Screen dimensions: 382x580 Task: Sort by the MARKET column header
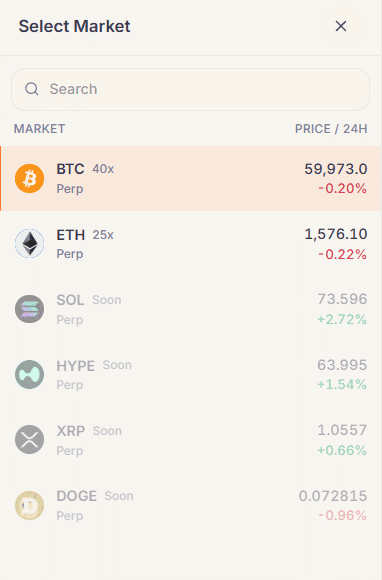40,129
